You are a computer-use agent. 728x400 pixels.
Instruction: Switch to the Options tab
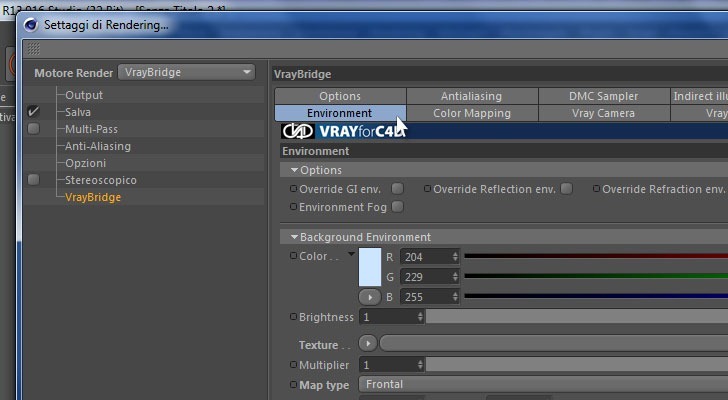point(340,96)
